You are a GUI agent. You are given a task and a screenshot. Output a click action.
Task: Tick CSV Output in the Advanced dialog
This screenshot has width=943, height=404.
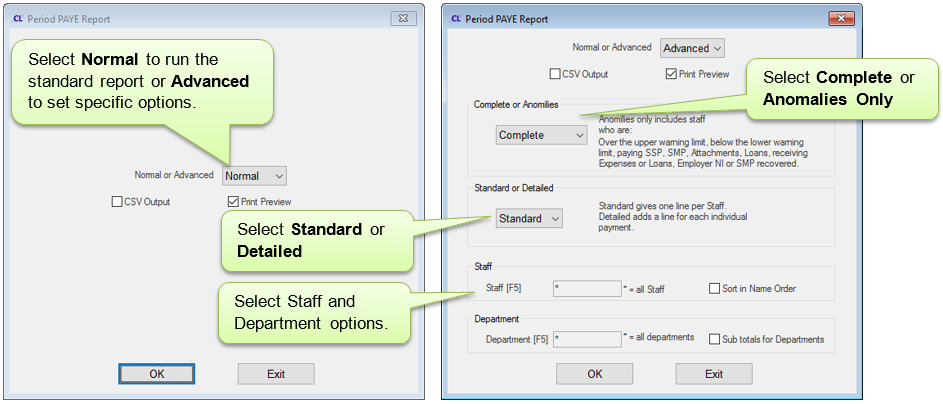554,75
